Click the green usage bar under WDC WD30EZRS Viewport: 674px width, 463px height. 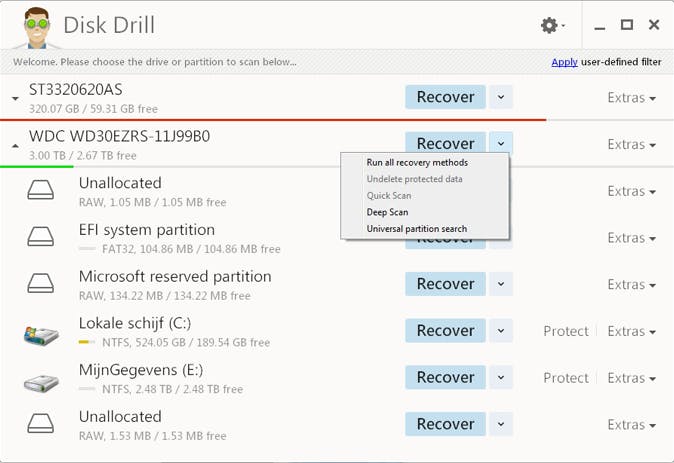click(37, 167)
